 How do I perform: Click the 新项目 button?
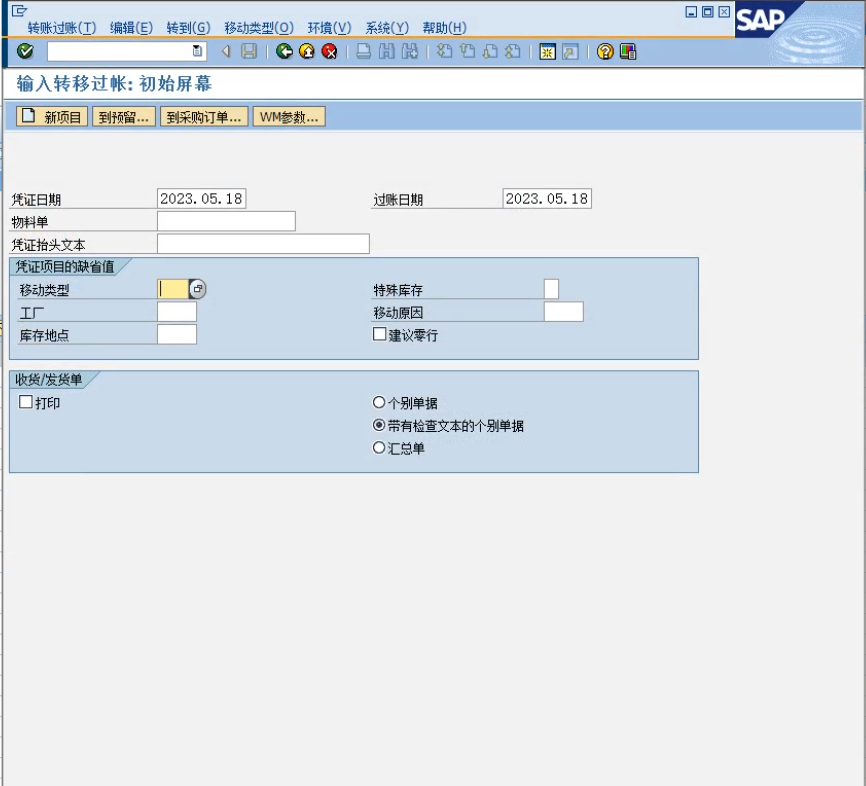[52, 117]
